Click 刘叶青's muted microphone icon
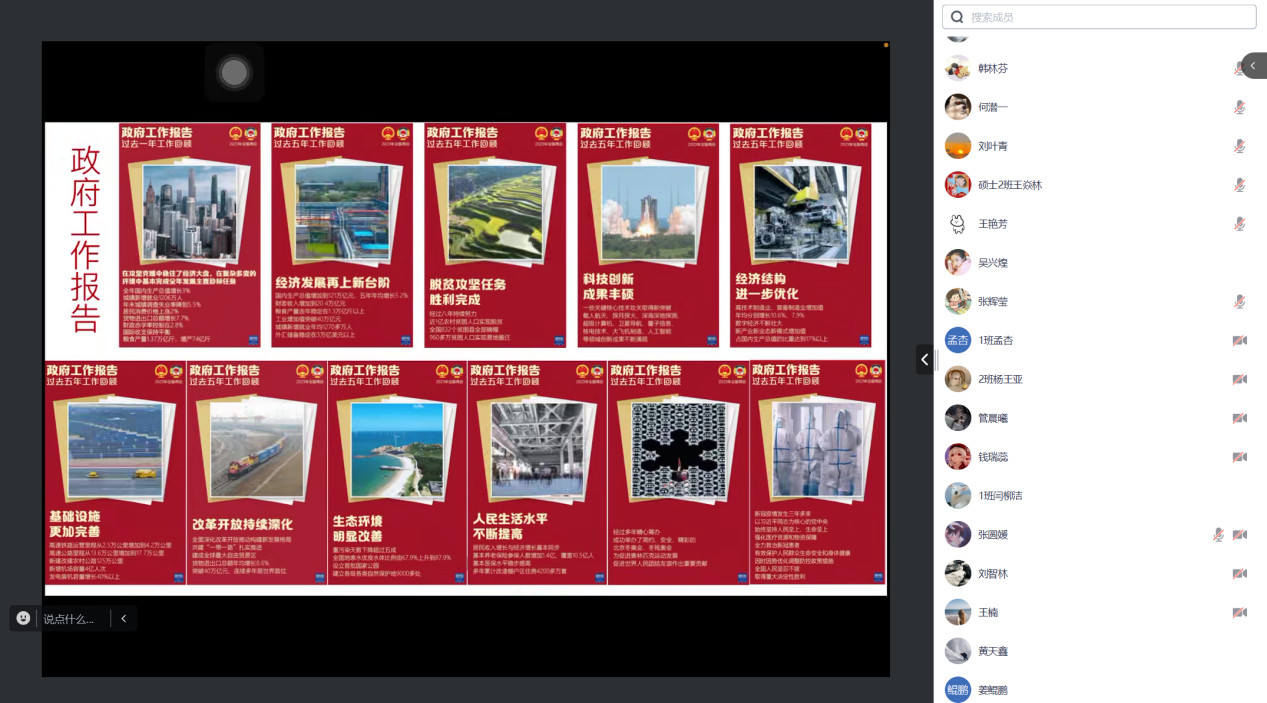Screen dimensions: 1267x703 tap(1239, 146)
